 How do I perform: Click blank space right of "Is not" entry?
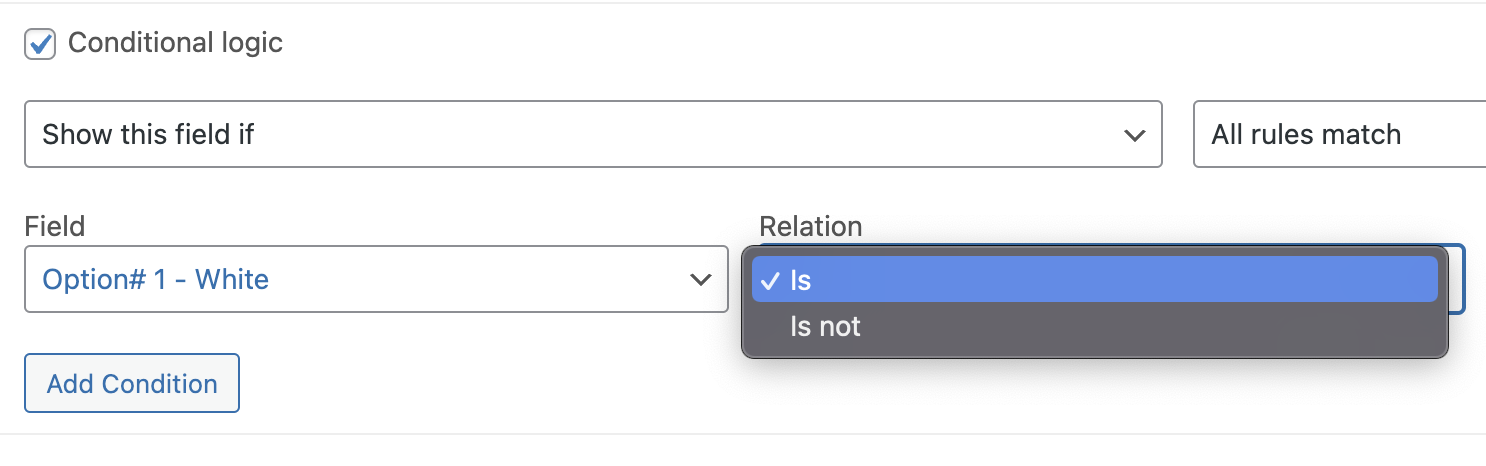coord(1150,326)
